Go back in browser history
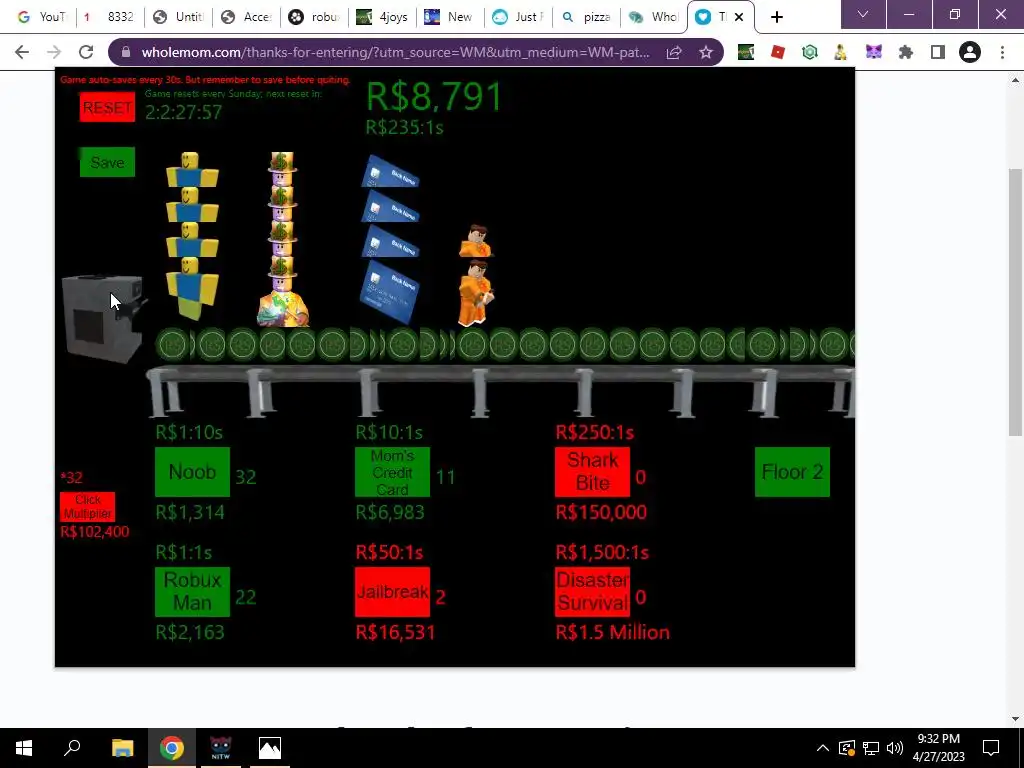 (x=22, y=52)
